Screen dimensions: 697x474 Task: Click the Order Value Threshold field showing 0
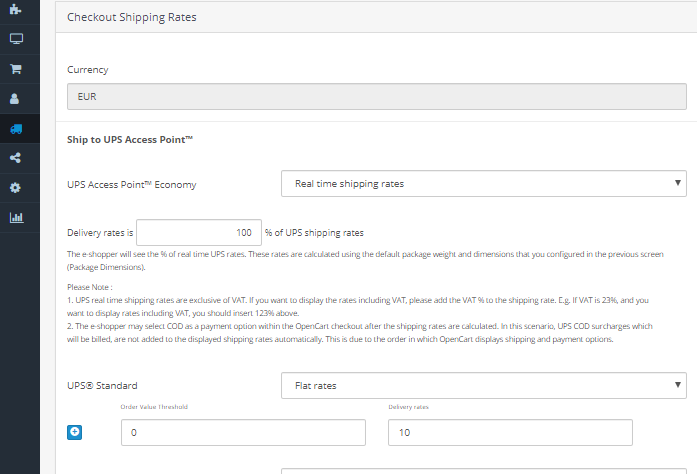click(x=243, y=432)
